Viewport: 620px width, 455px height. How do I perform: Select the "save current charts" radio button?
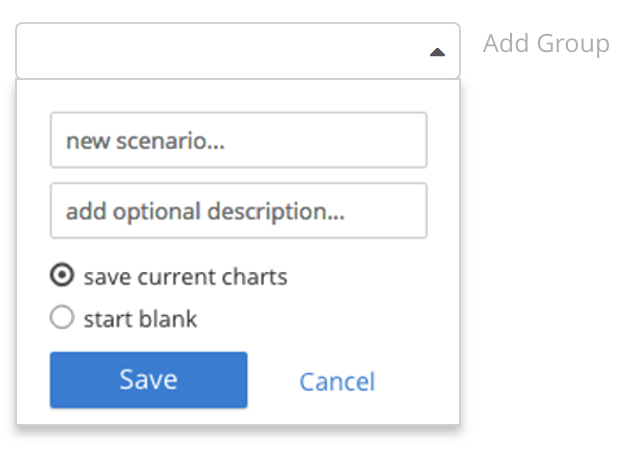(62, 276)
